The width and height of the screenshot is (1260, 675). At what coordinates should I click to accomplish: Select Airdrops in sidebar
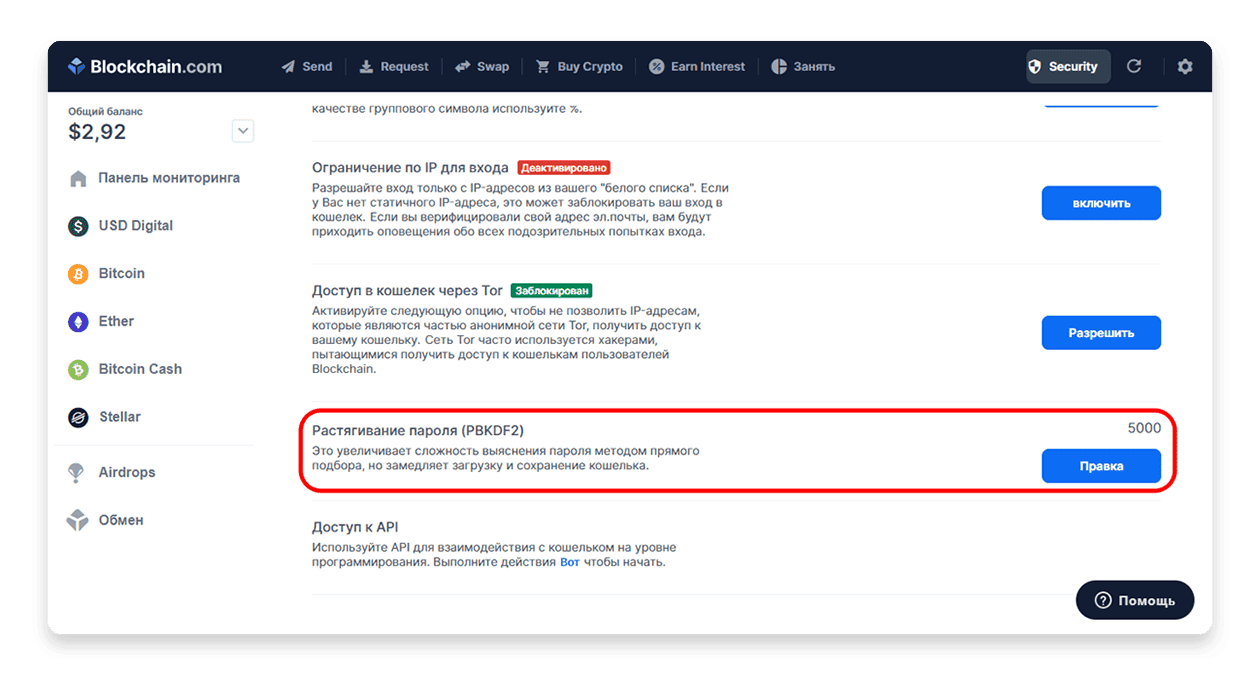[x=127, y=473]
